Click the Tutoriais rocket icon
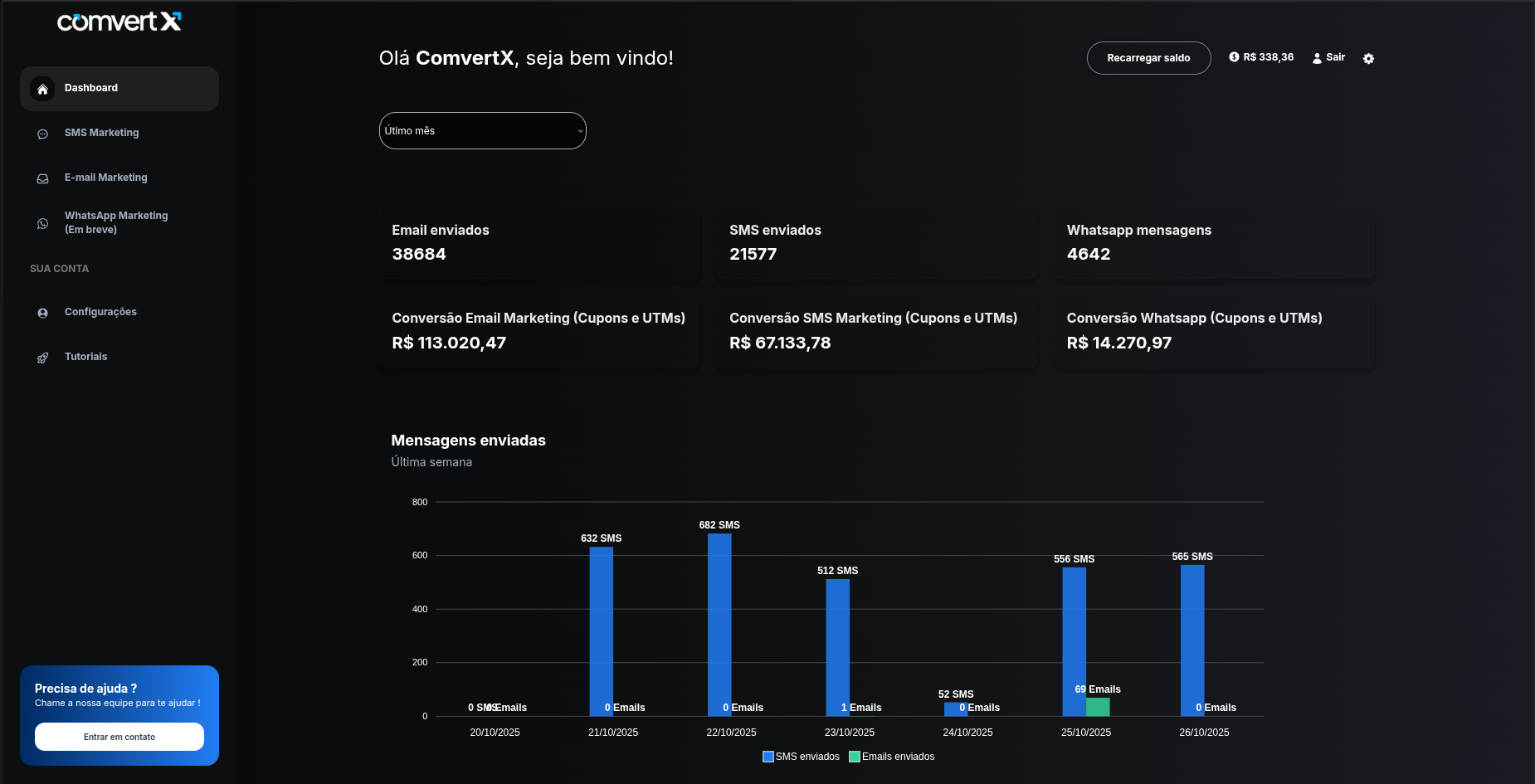This screenshot has width=1535, height=784. pos(42,358)
